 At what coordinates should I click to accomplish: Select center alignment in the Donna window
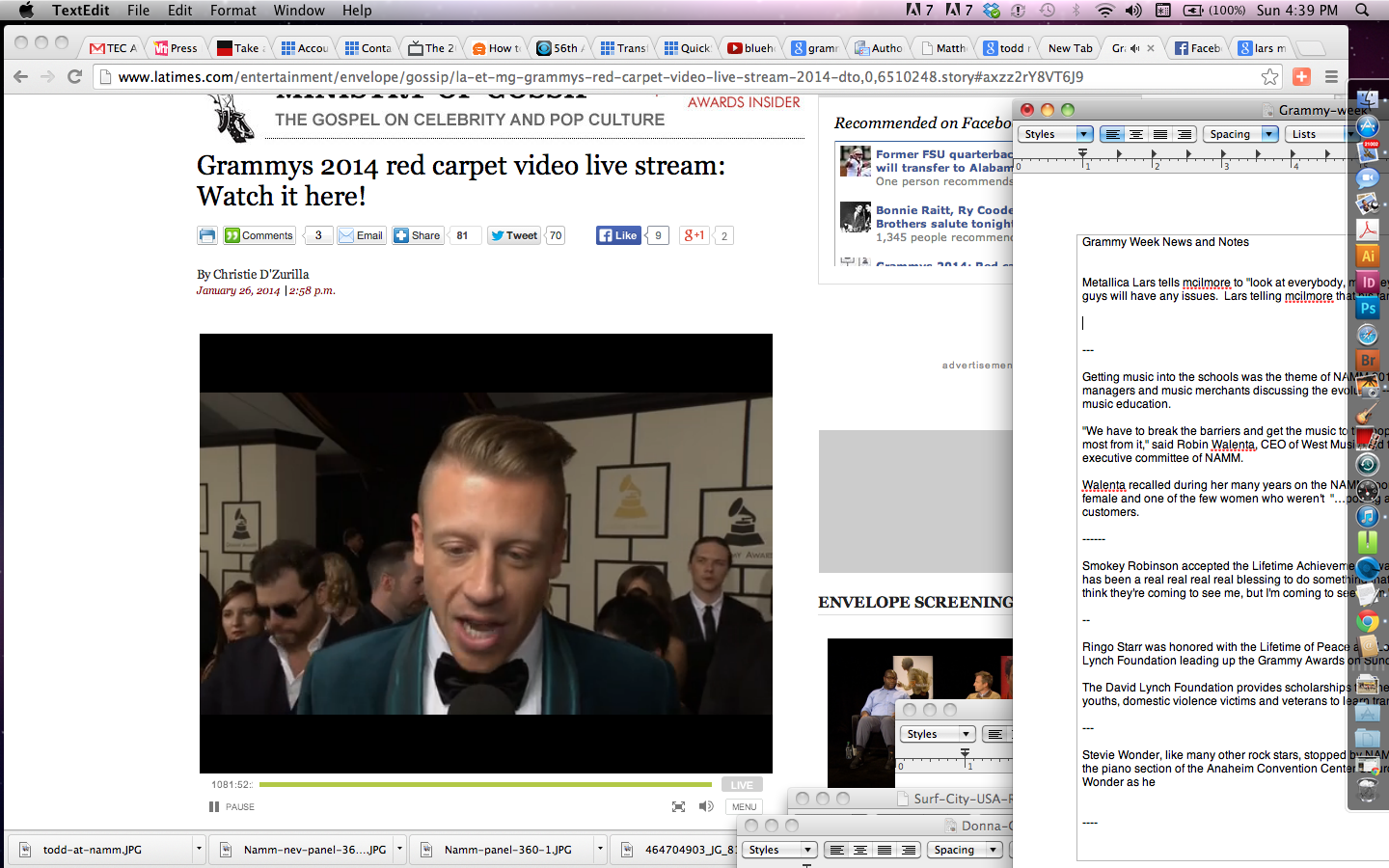[860, 850]
